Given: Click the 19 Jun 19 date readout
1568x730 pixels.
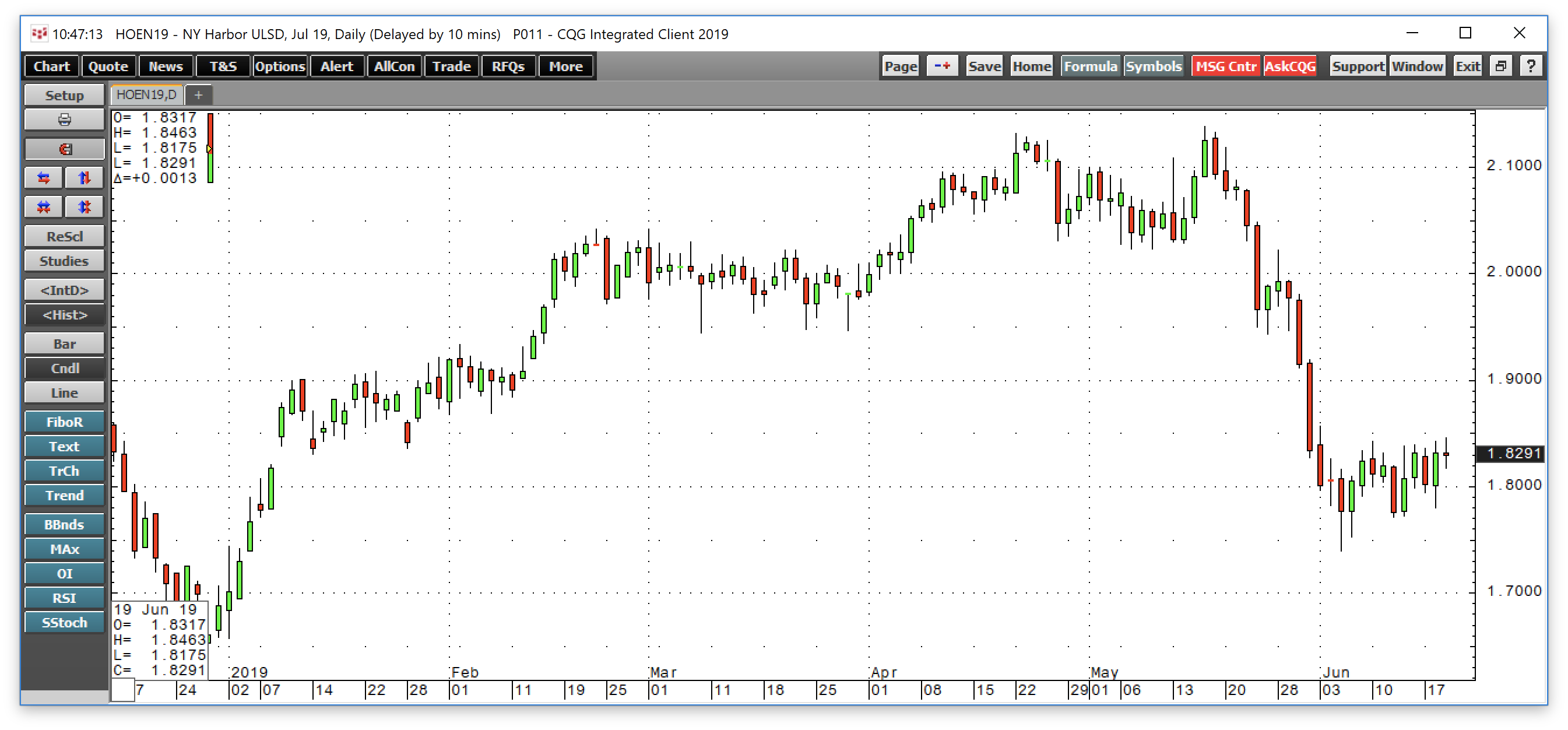Looking at the screenshot, I should (155, 609).
